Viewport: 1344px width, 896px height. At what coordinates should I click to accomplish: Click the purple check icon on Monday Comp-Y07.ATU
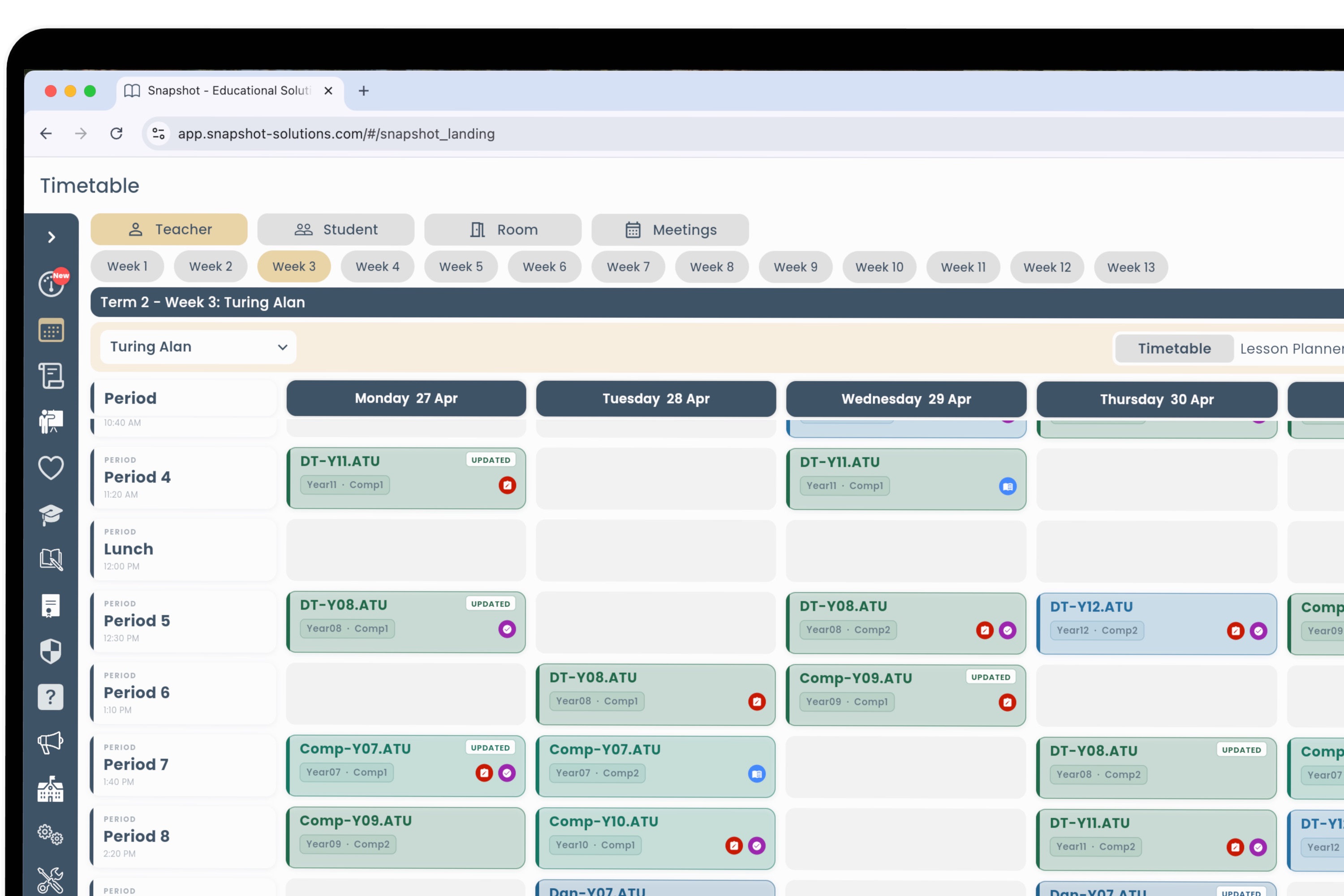507,773
